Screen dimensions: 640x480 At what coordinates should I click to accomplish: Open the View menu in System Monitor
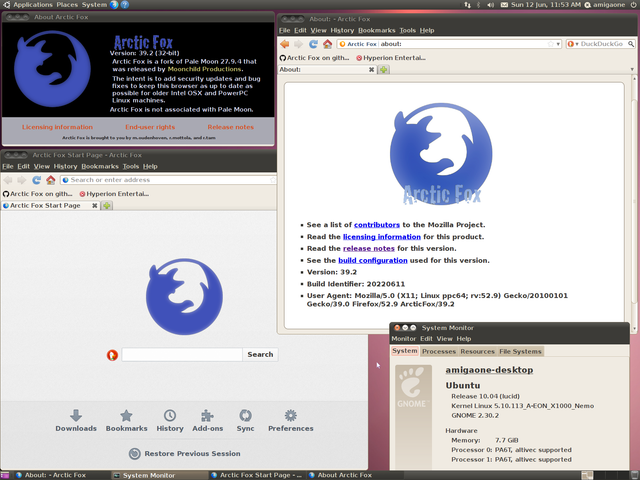pos(444,339)
